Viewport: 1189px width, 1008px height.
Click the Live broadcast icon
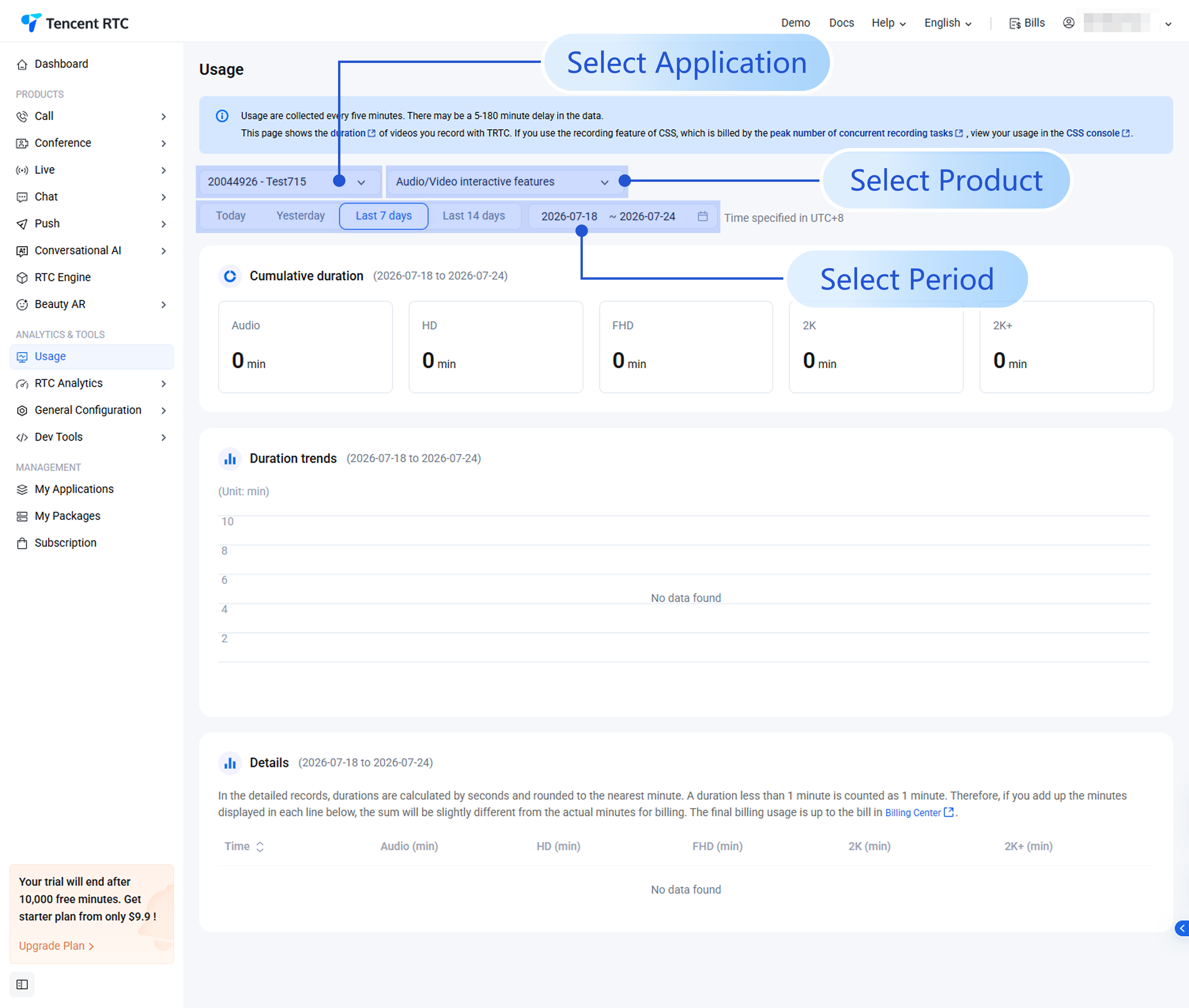(x=22, y=170)
